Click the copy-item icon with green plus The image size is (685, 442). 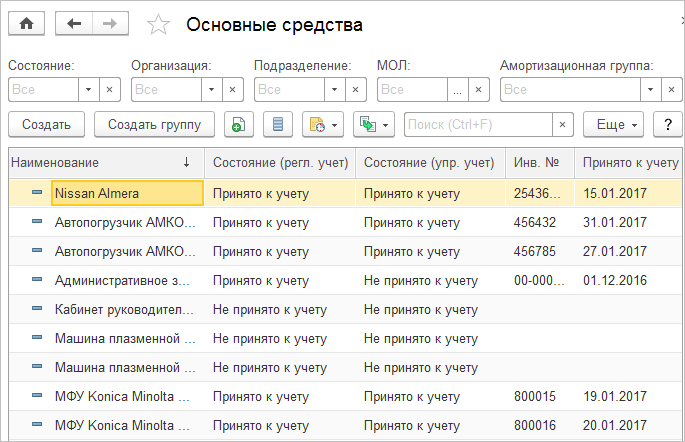pyautogui.click(x=239, y=125)
